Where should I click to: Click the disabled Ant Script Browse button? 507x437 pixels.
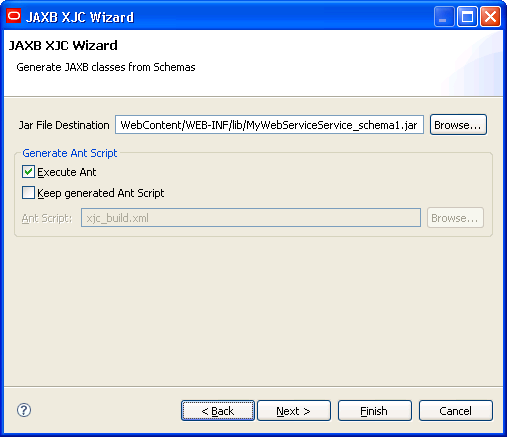click(x=455, y=218)
